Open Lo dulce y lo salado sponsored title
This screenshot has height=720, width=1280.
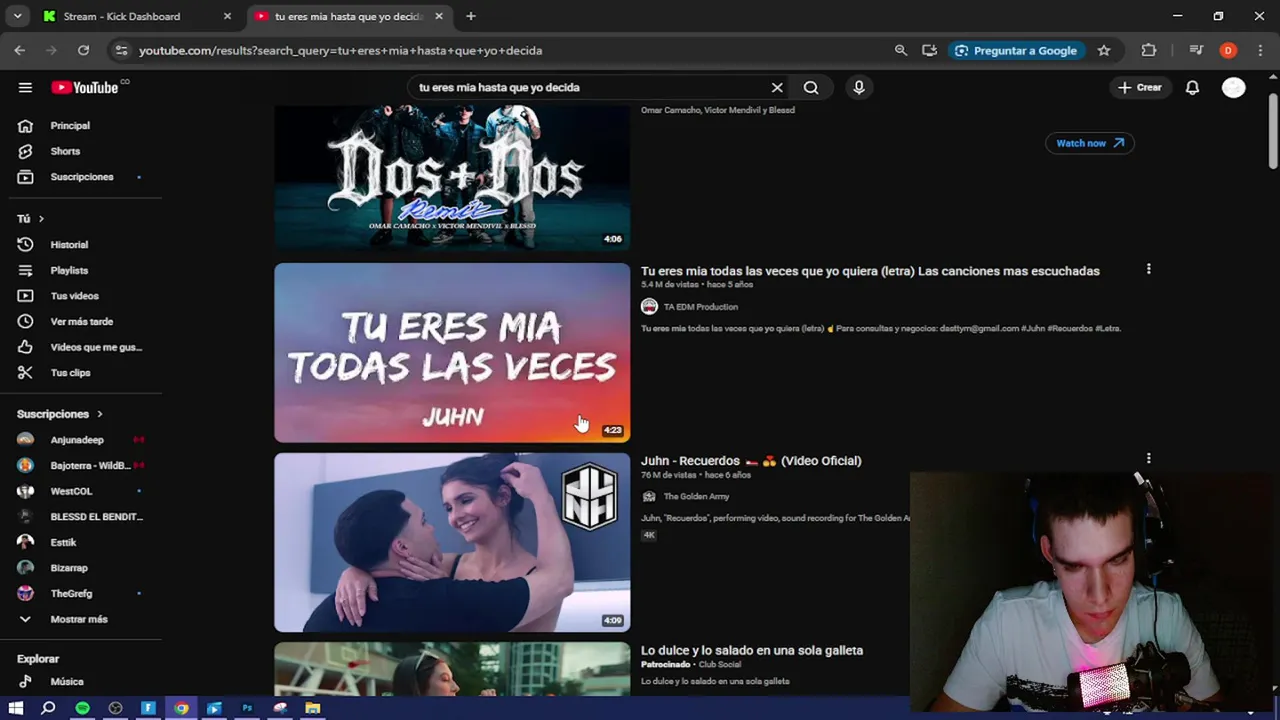pos(752,650)
